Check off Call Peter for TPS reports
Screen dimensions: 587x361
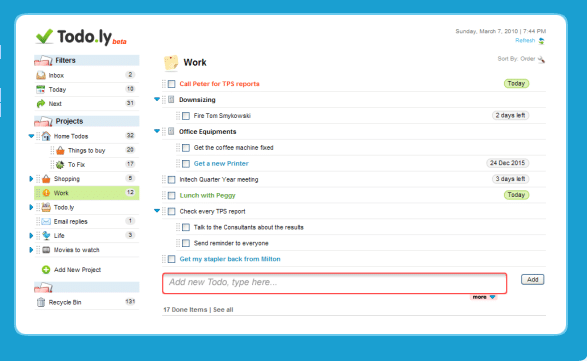click(x=171, y=84)
